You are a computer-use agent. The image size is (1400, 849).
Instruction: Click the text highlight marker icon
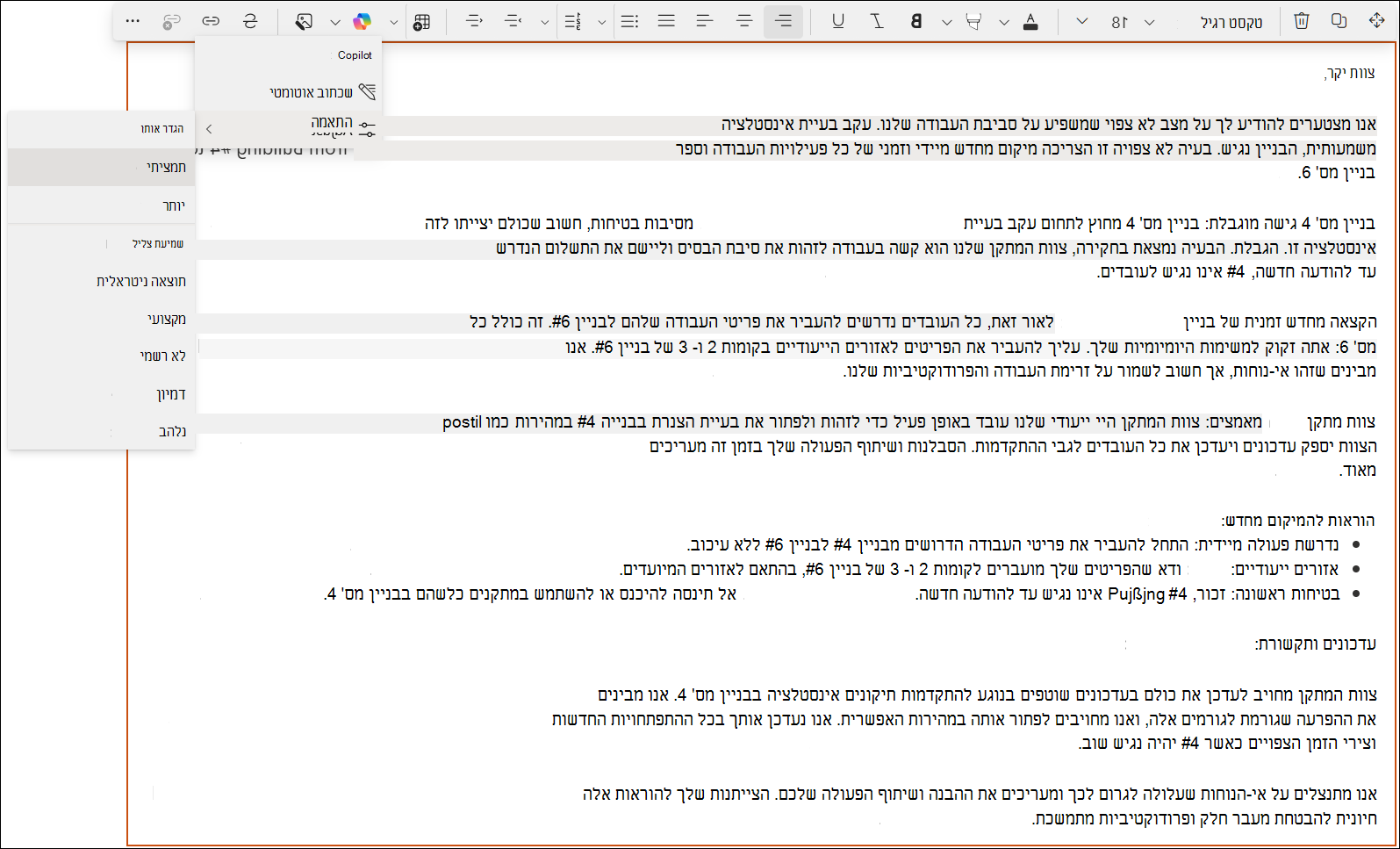(973, 21)
